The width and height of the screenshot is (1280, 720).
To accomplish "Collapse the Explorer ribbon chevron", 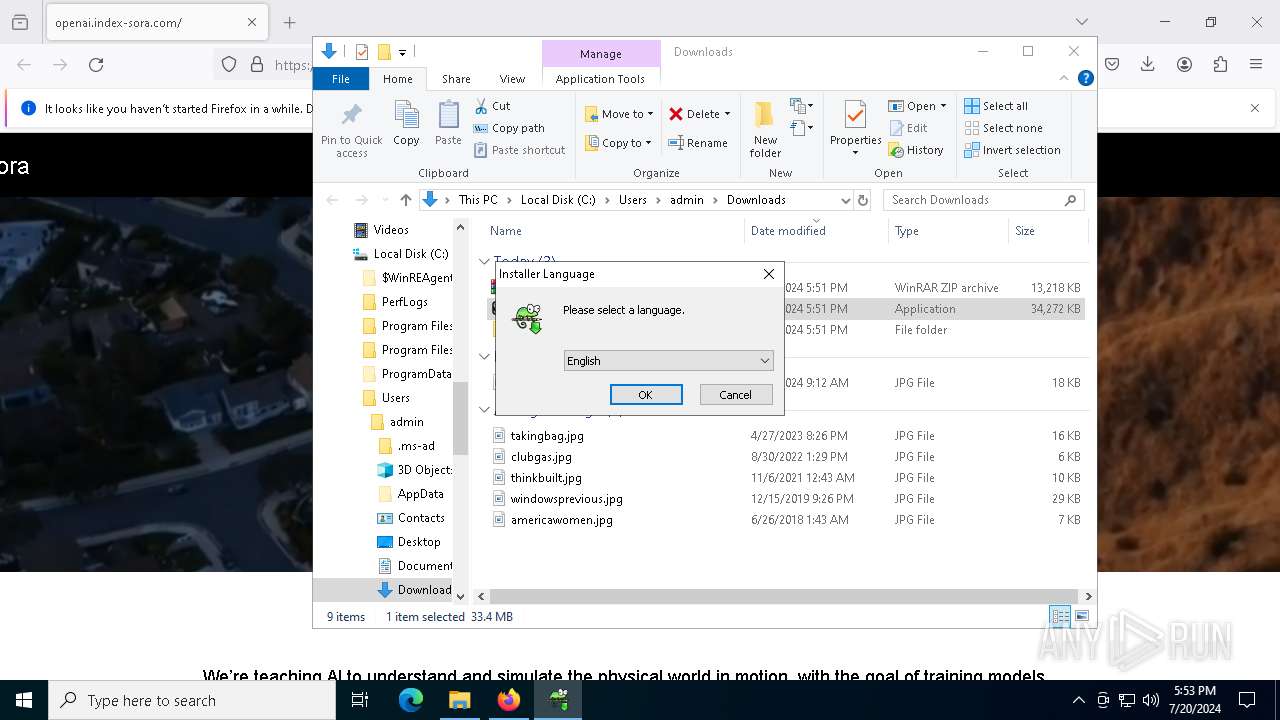I will pyautogui.click(x=1064, y=78).
